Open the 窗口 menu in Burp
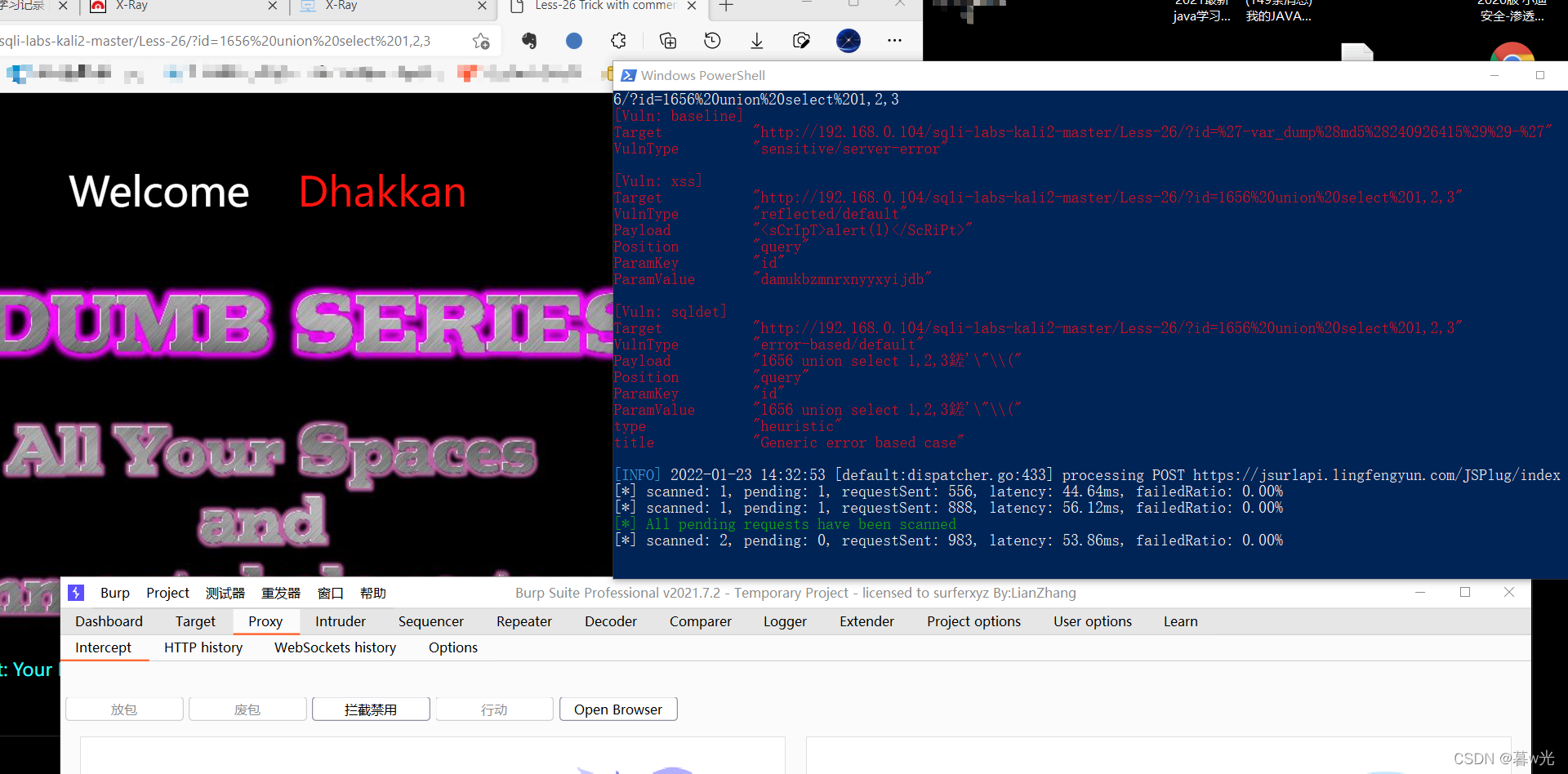1568x774 pixels. pos(331,593)
